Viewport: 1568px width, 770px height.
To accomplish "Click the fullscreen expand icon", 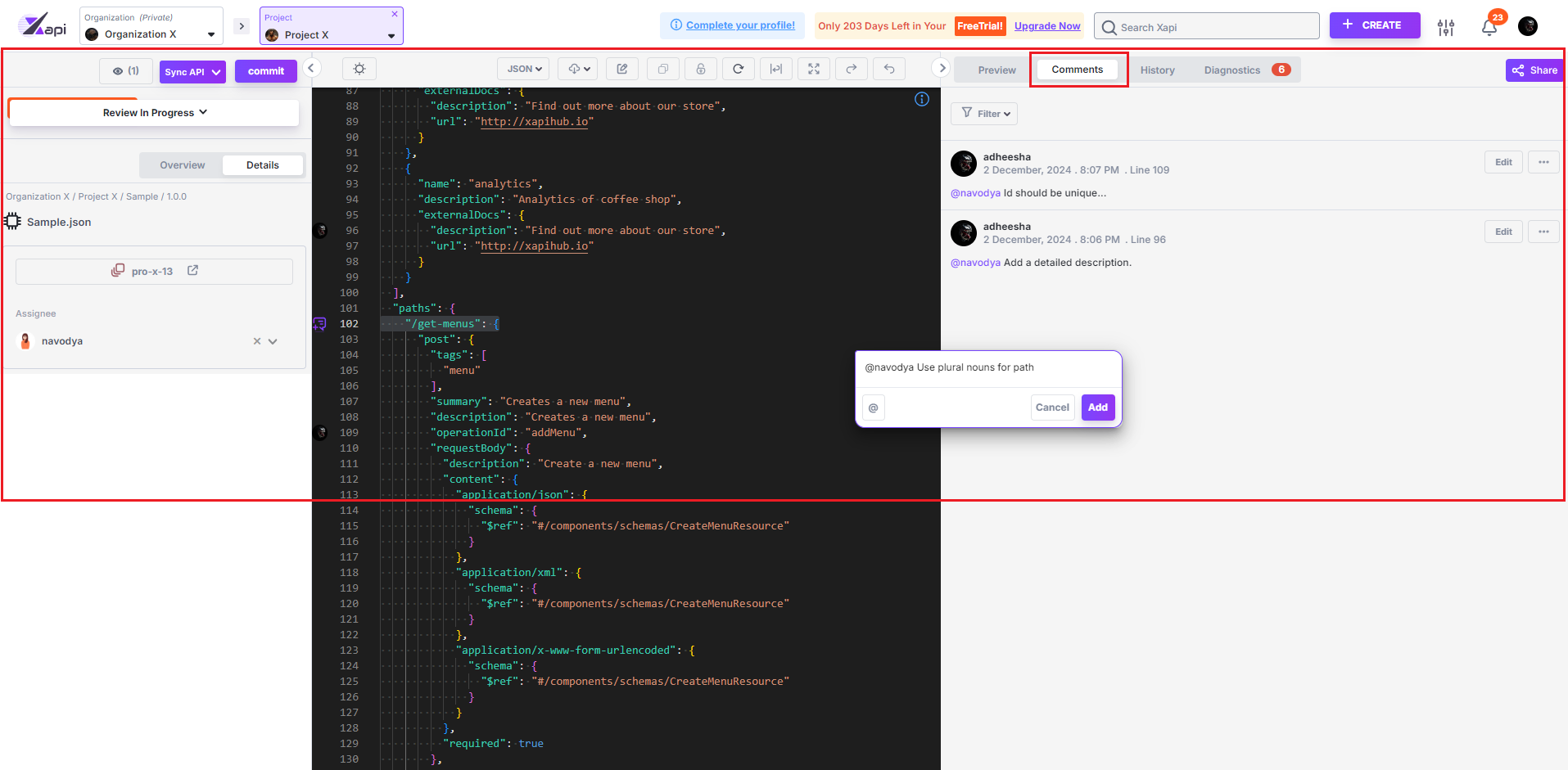I will tap(813, 69).
